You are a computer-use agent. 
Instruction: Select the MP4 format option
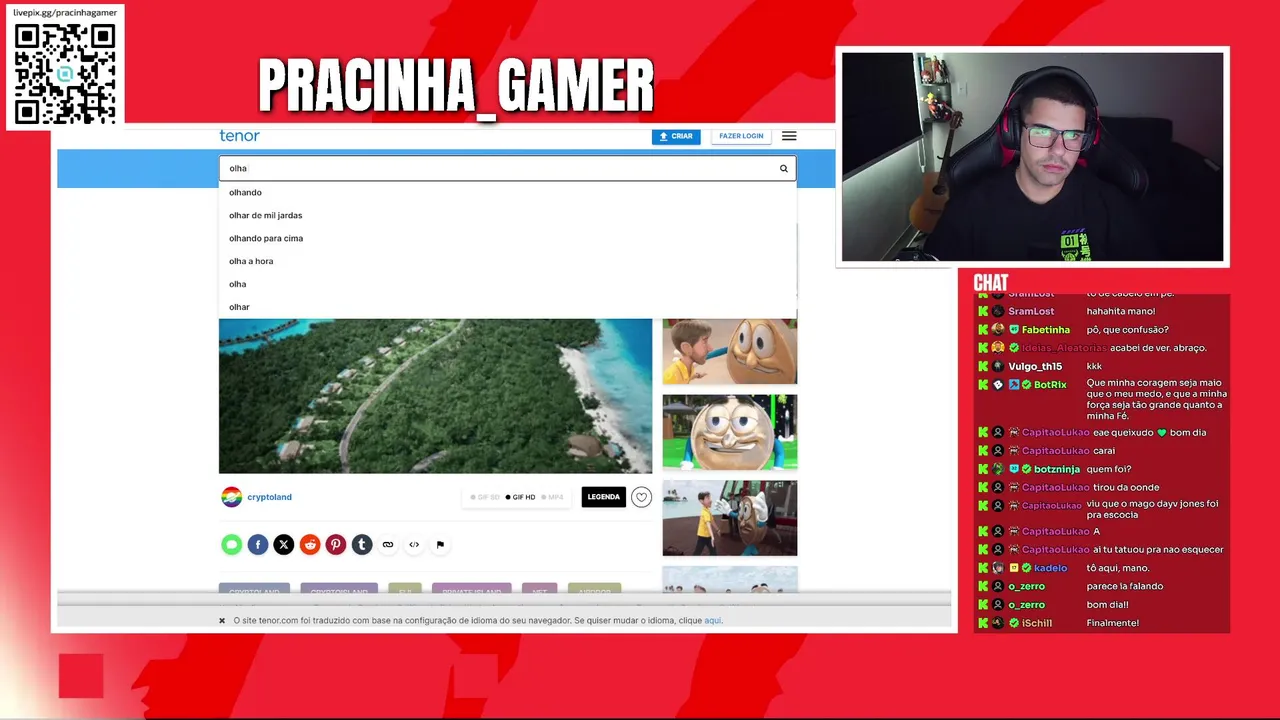pyautogui.click(x=552, y=497)
